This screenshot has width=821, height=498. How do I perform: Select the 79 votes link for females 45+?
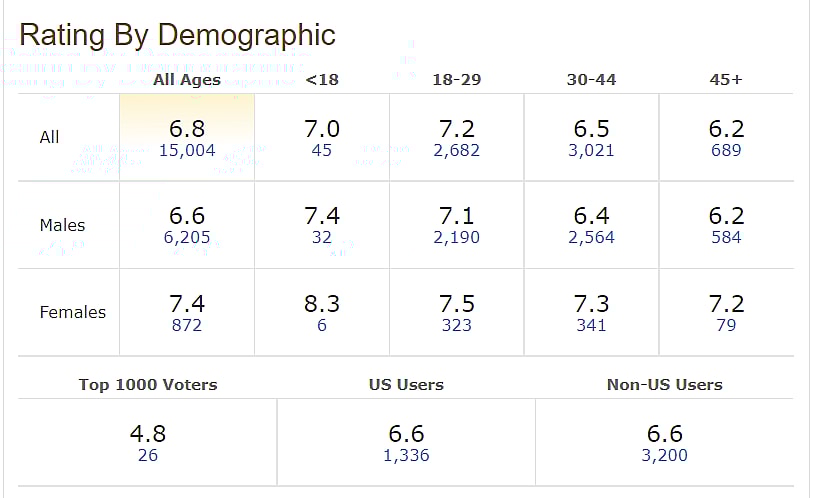(726, 325)
